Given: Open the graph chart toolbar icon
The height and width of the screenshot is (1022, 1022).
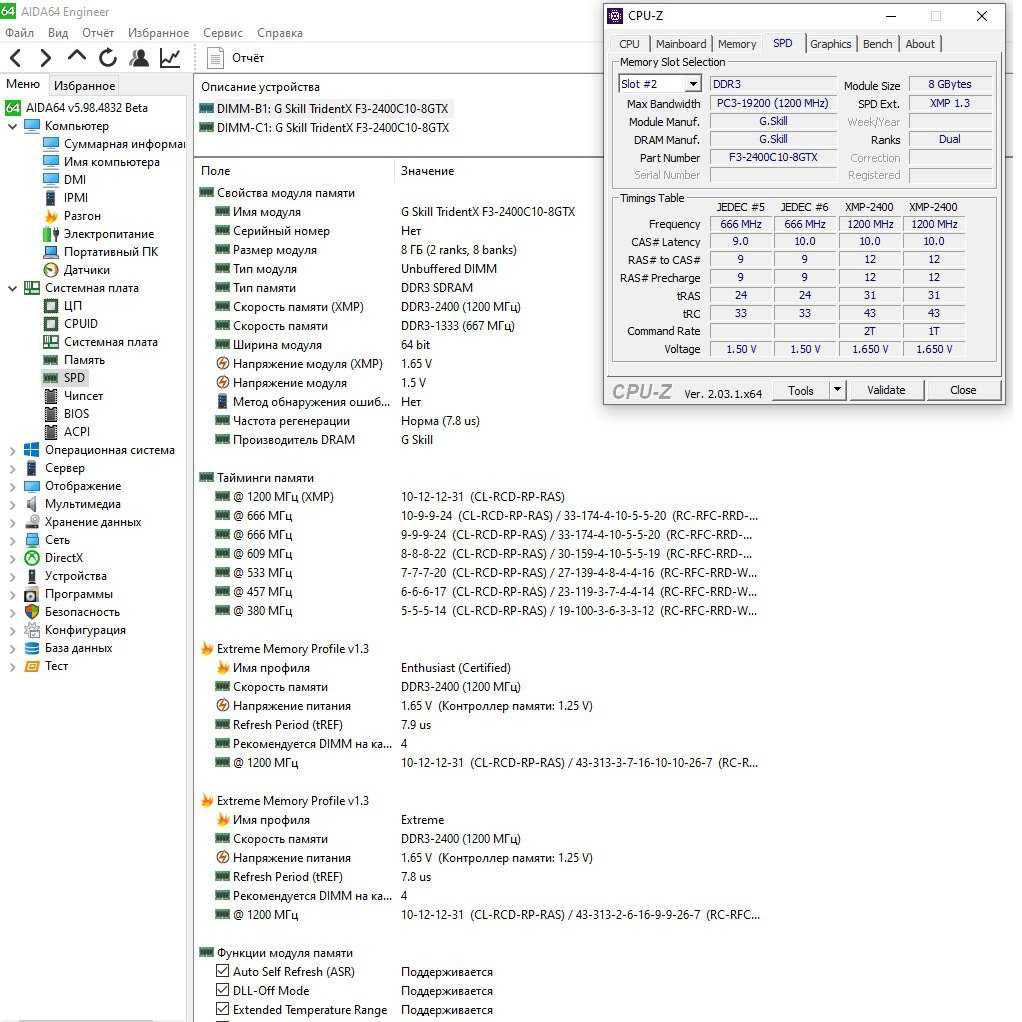Looking at the screenshot, I should (x=170, y=58).
